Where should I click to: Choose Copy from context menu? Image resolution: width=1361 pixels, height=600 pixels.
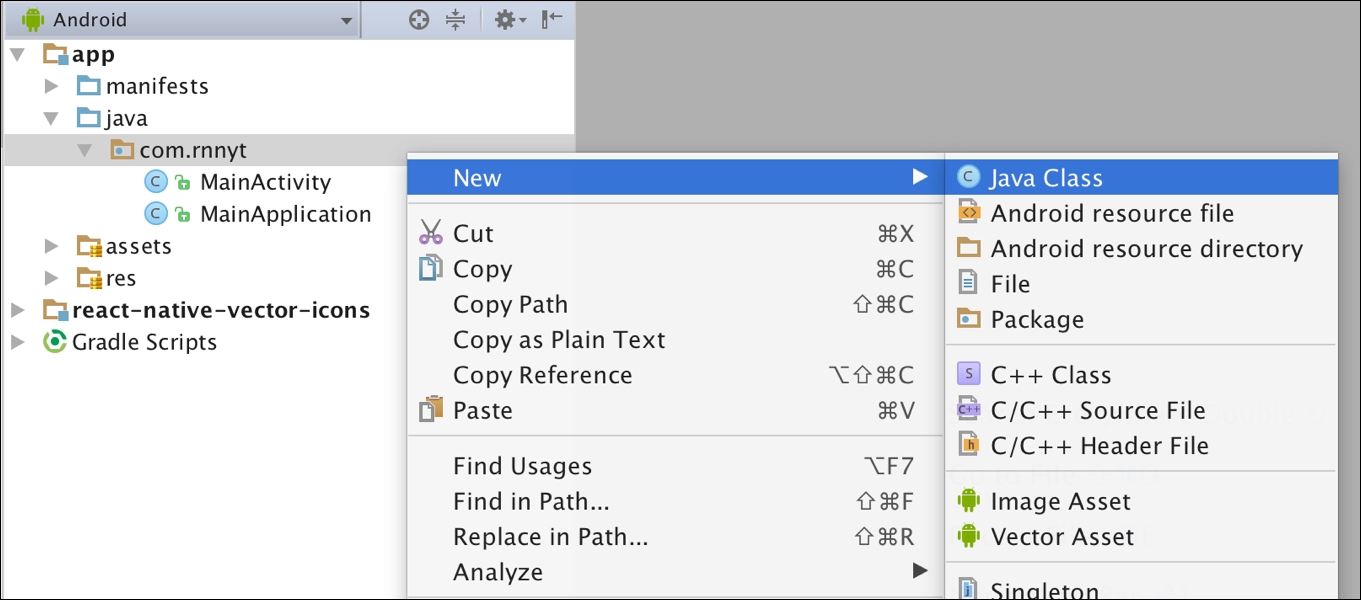click(675, 269)
